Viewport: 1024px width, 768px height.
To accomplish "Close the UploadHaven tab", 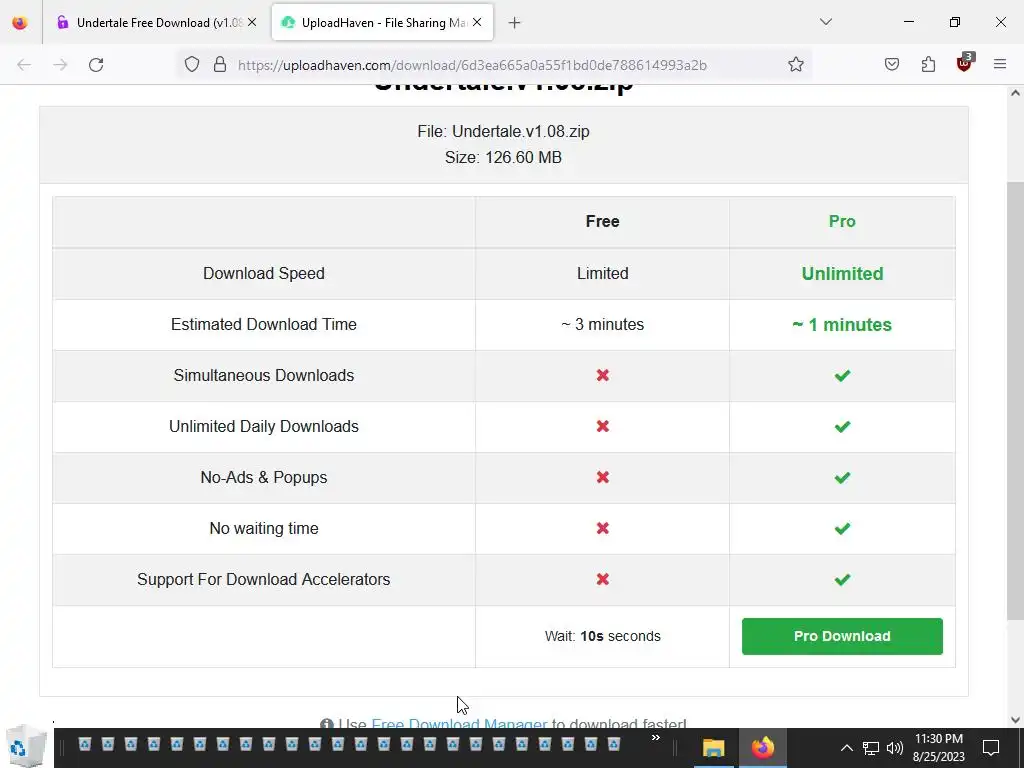I will click(477, 22).
